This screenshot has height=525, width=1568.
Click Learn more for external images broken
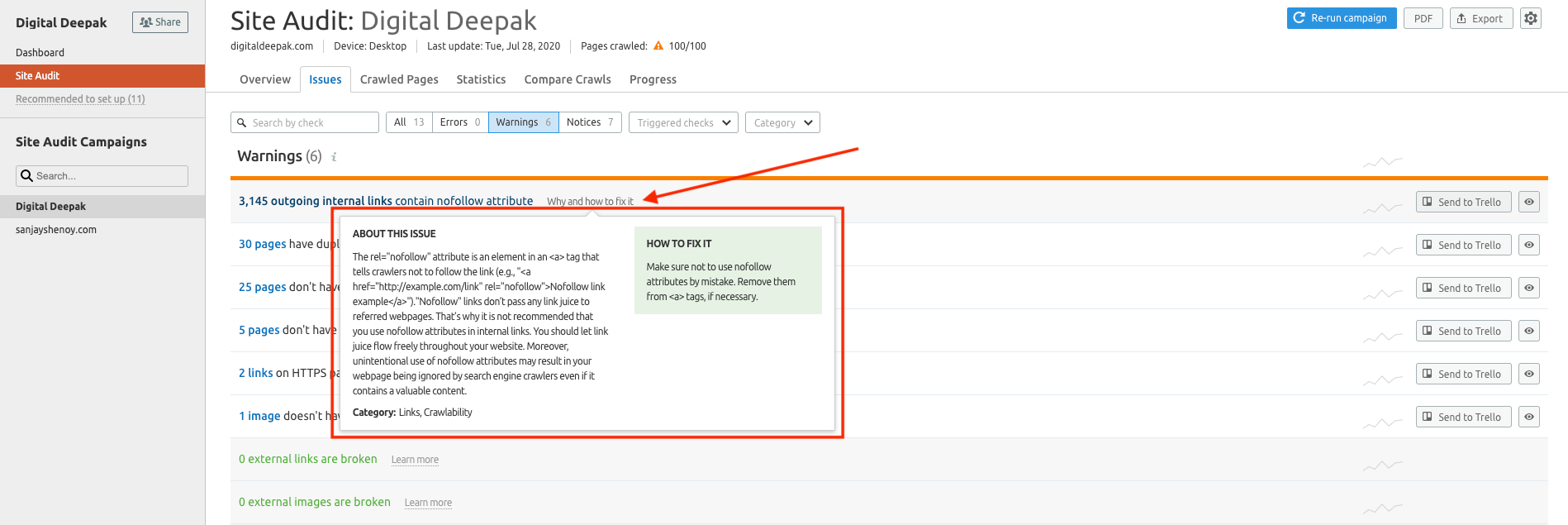pyautogui.click(x=428, y=503)
